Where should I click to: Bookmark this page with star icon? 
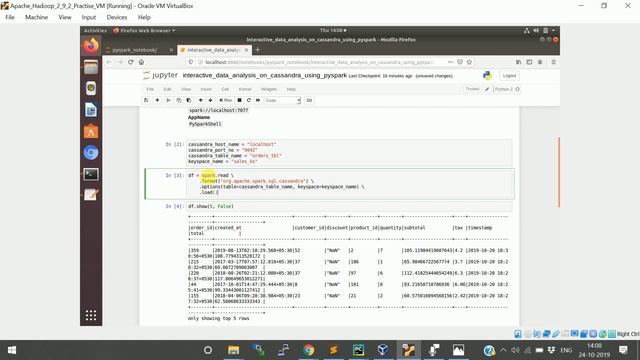tap(469, 62)
